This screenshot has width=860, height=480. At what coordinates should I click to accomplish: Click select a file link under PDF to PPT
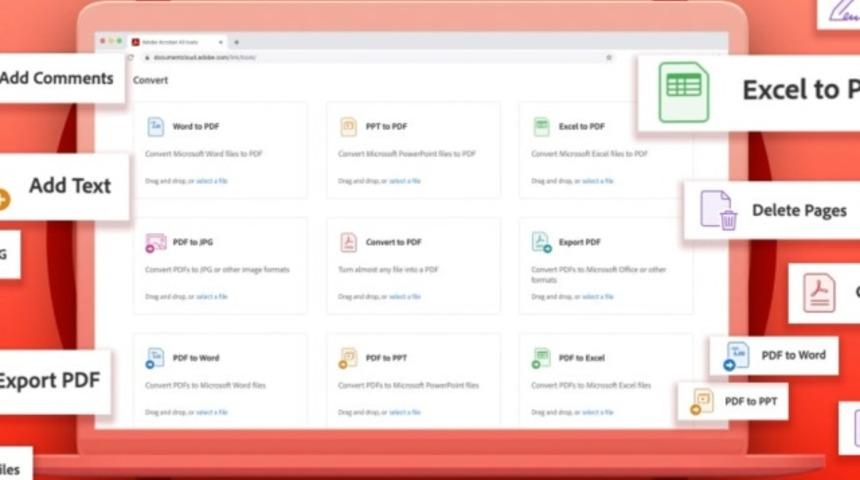point(405,413)
